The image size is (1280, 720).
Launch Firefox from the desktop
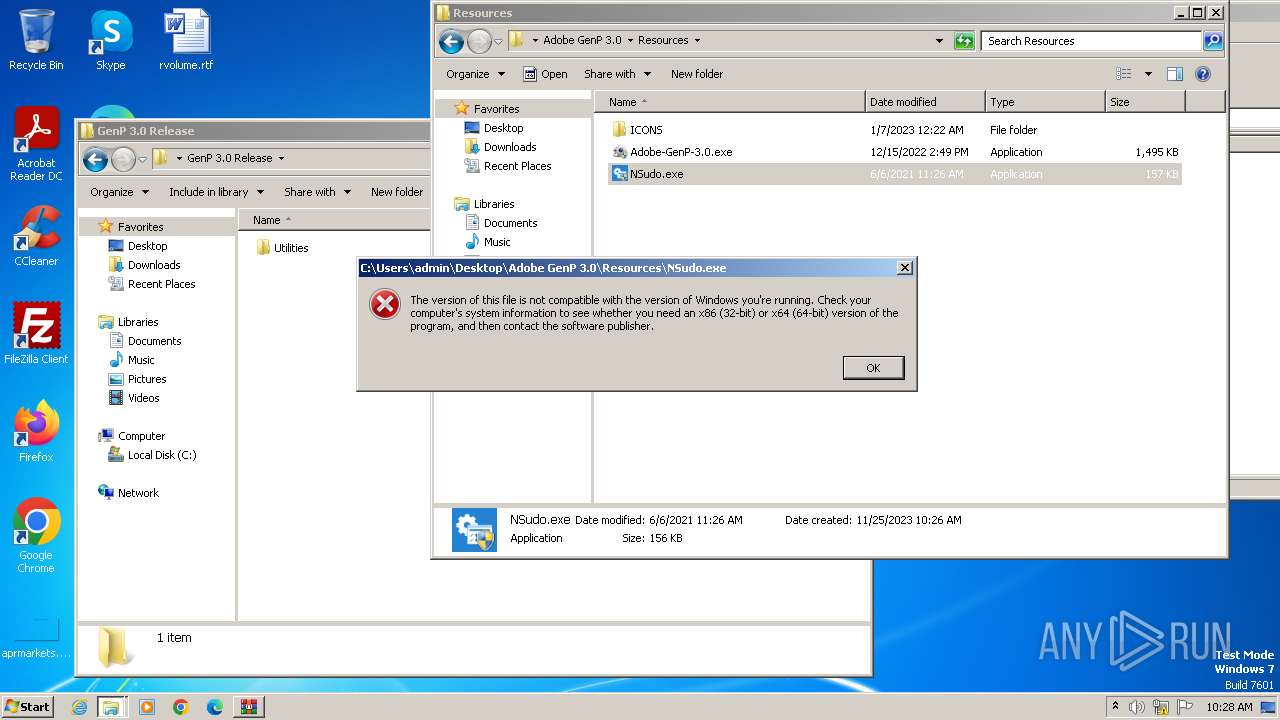pos(36,432)
